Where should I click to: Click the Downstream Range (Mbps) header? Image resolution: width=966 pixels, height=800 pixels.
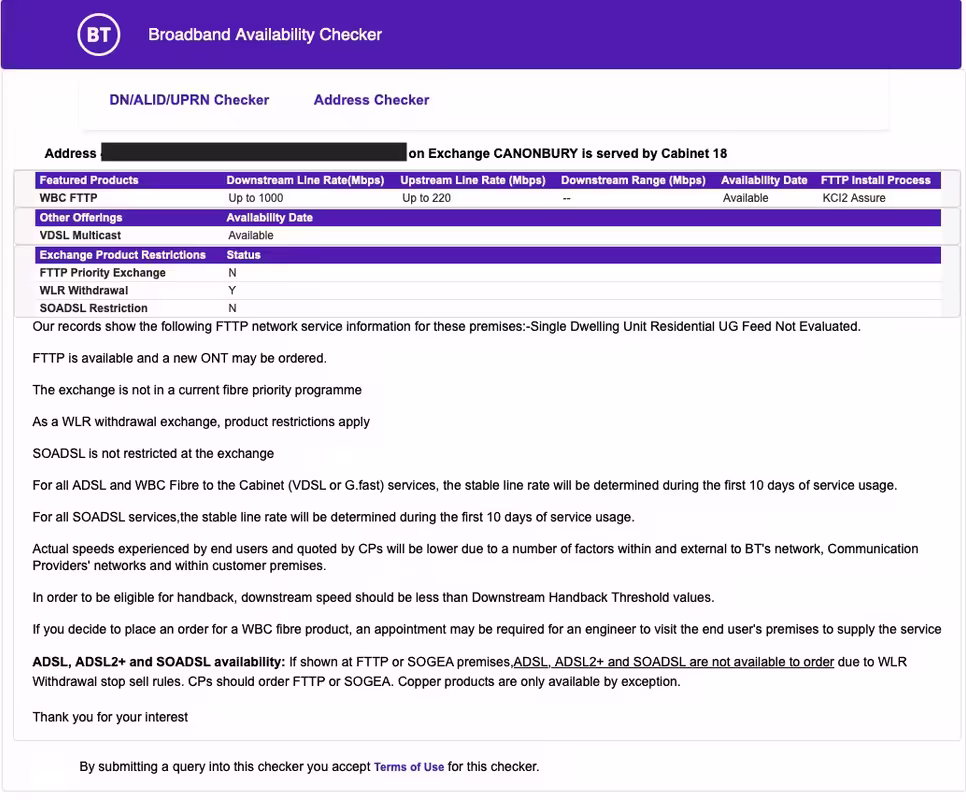633,180
